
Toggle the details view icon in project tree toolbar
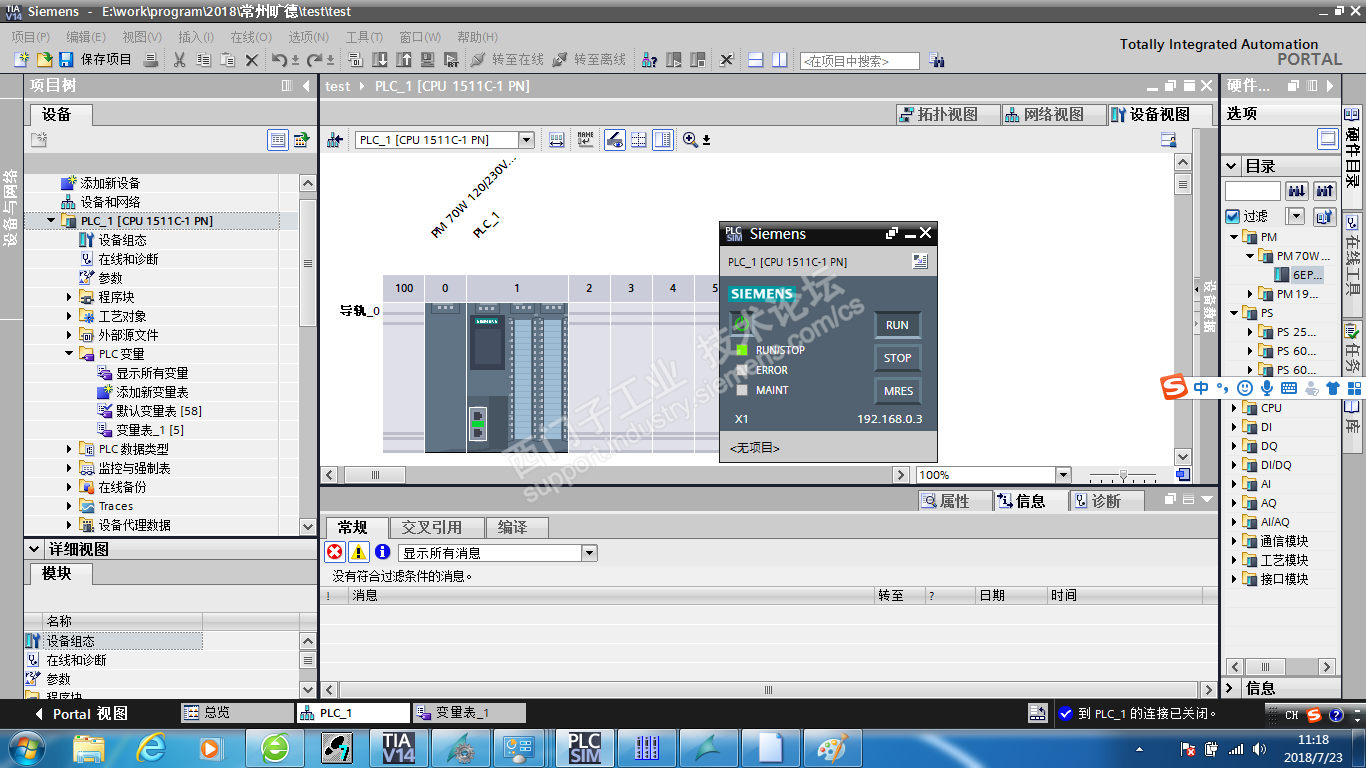278,140
